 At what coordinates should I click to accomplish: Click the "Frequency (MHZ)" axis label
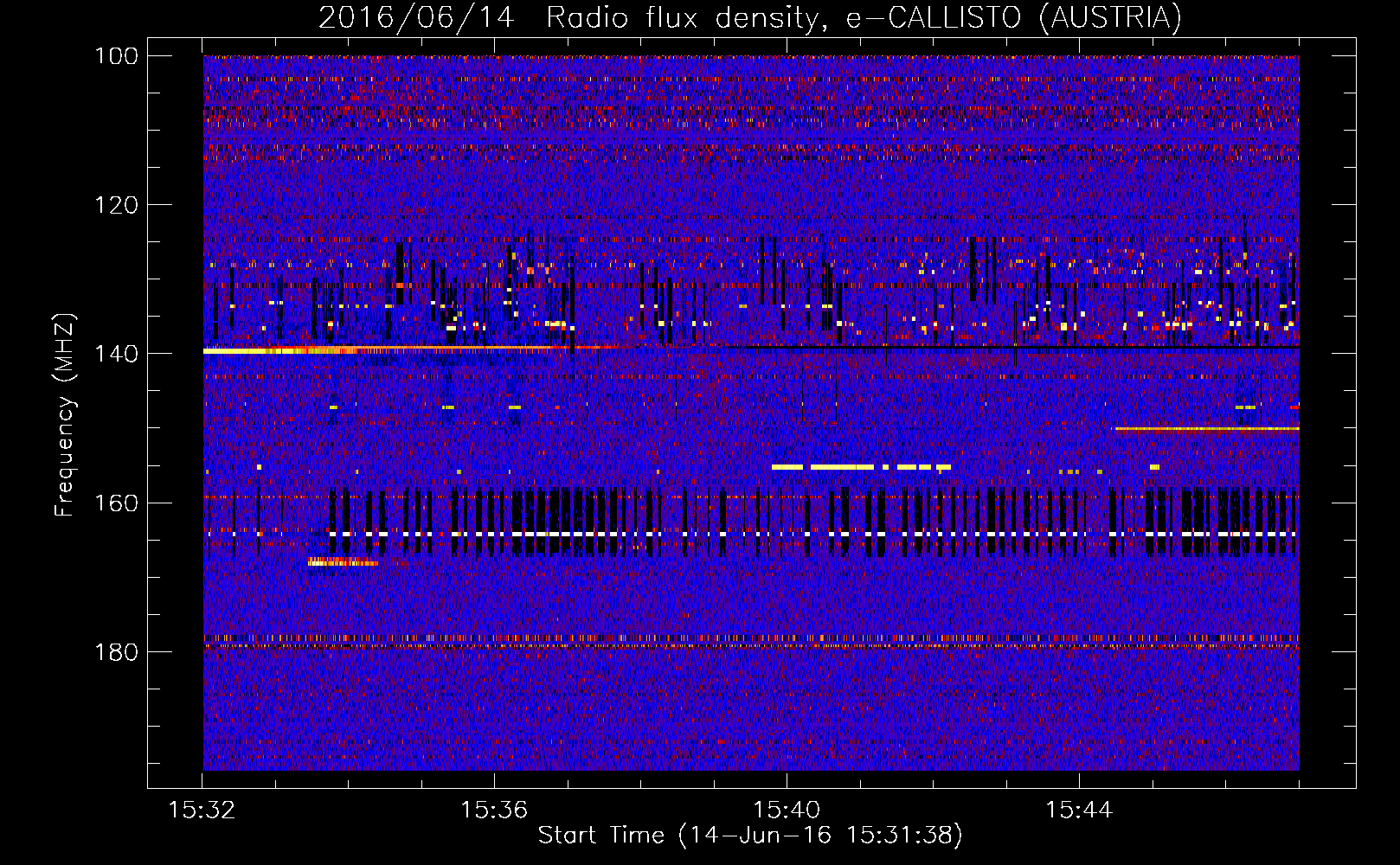click(65, 415)
